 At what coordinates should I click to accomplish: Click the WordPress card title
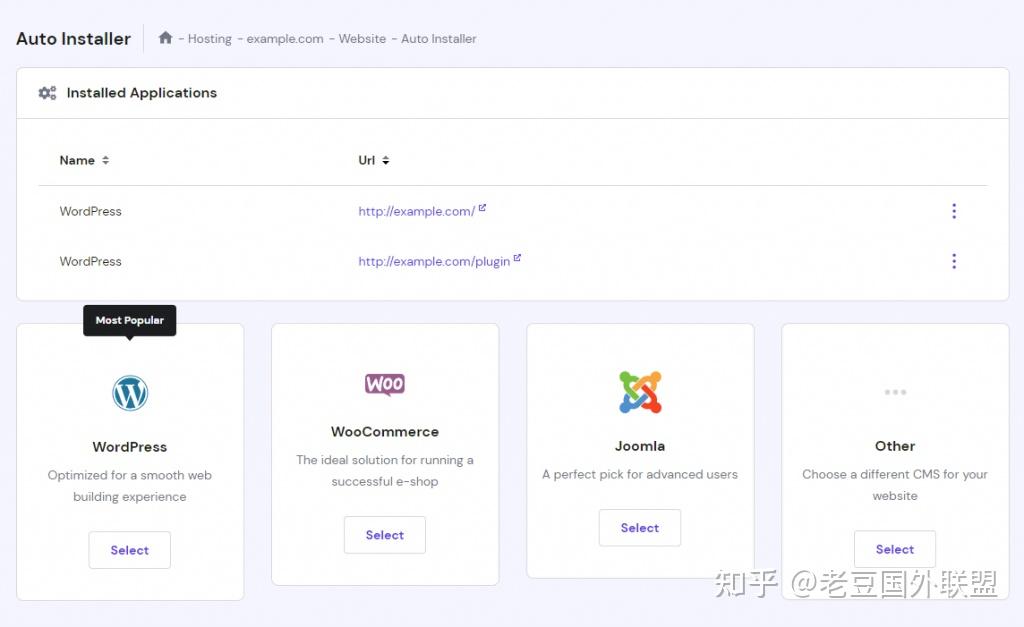click(129, 447)
